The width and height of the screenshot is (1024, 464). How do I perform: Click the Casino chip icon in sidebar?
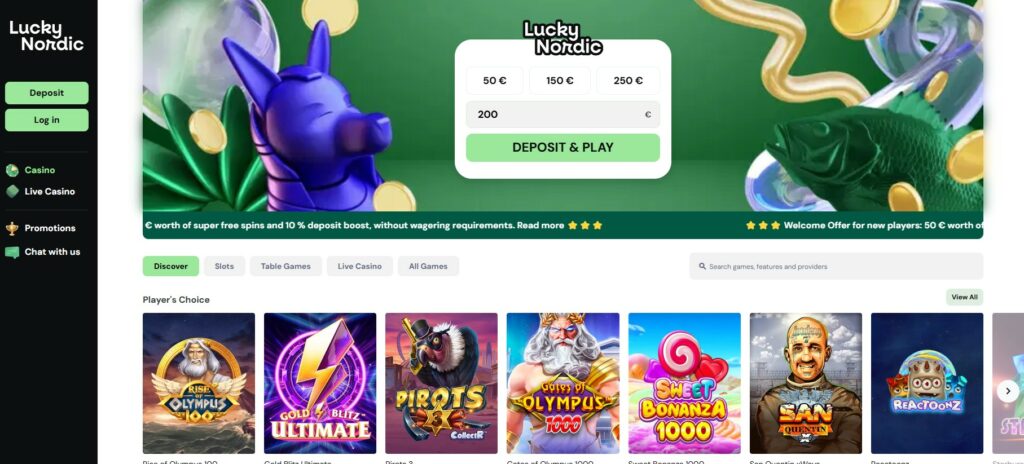pyautogui.click(x=12, y=171)
